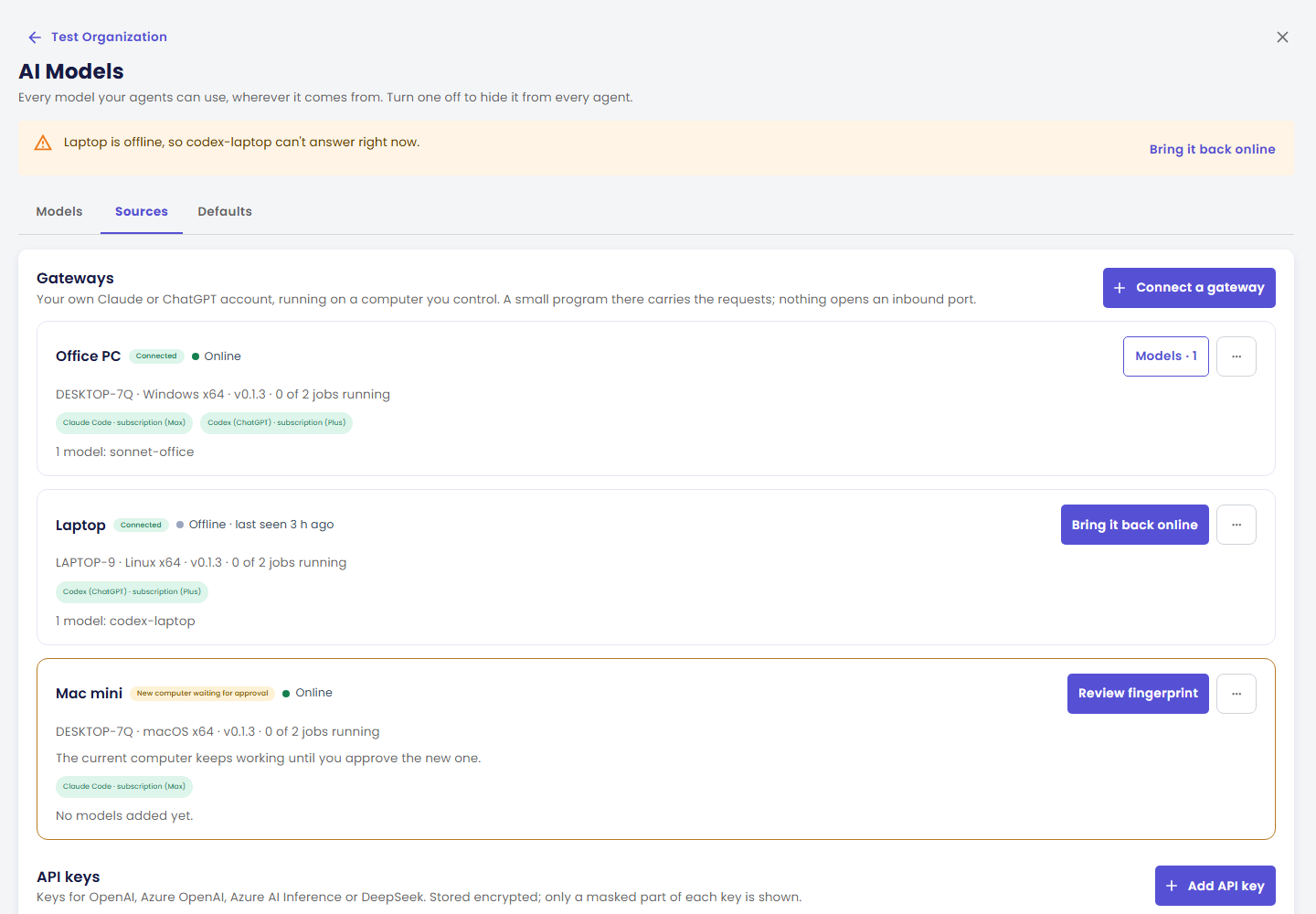1316x914 pixels.
Task: Open the Laptop gateway more options menu
Action: [1236, 525]
